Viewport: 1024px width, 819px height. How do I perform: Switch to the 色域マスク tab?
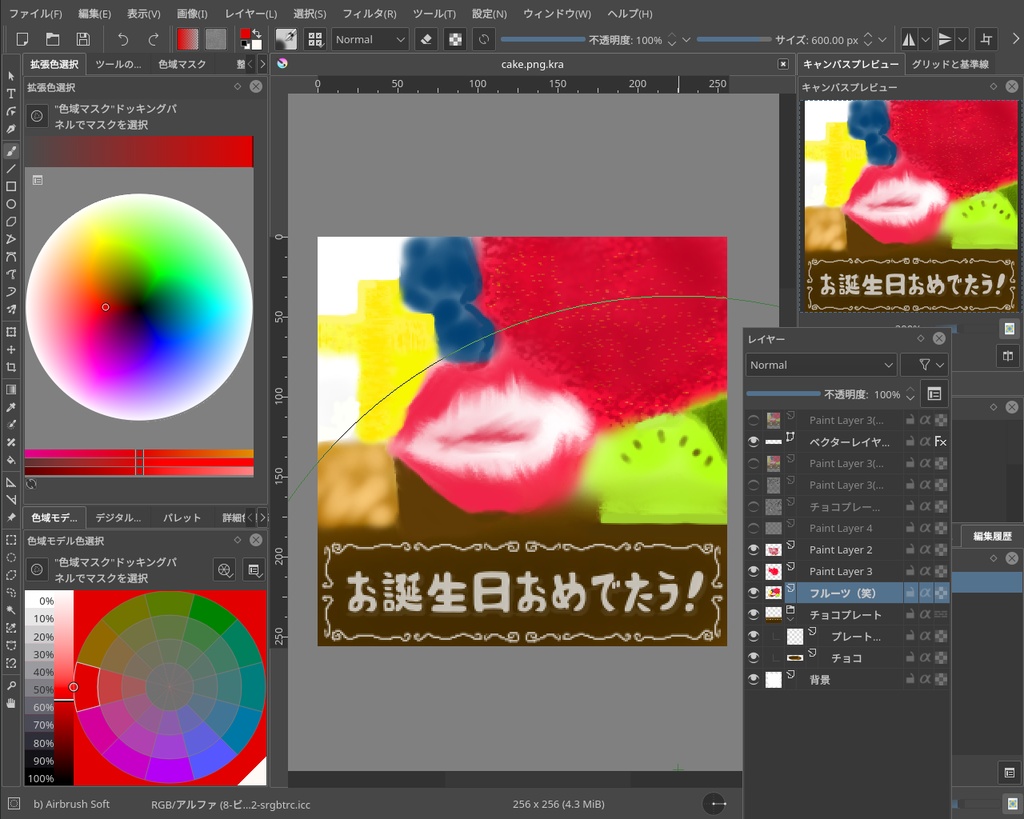point(182,64)
